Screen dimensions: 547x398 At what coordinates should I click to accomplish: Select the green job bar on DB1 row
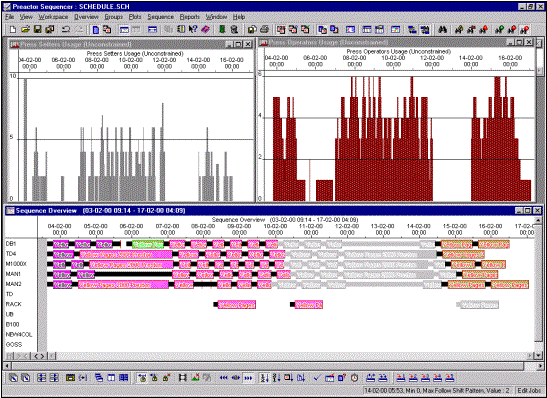point(148,245)
